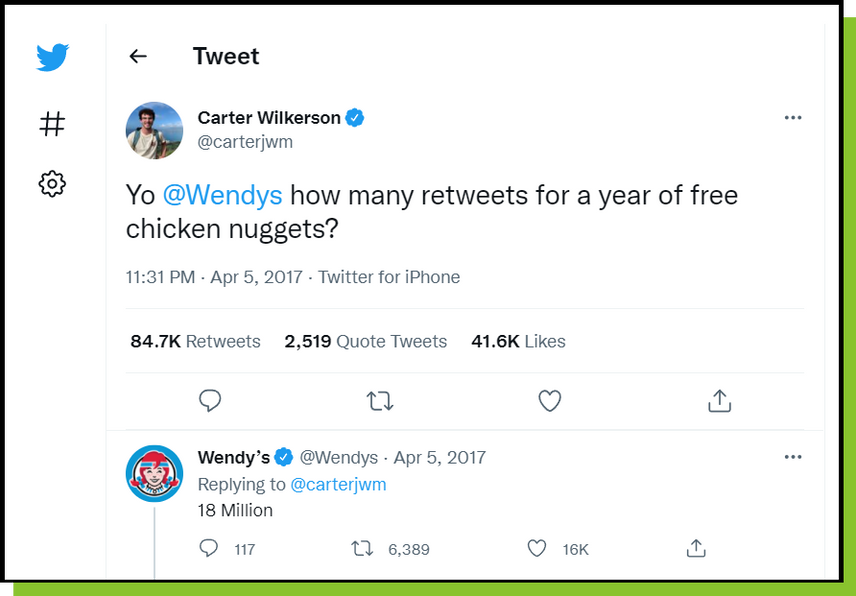Click the verified badge next to Carter Wilkerson
This screenshot has width=856, height=596.
pos(353,117)
